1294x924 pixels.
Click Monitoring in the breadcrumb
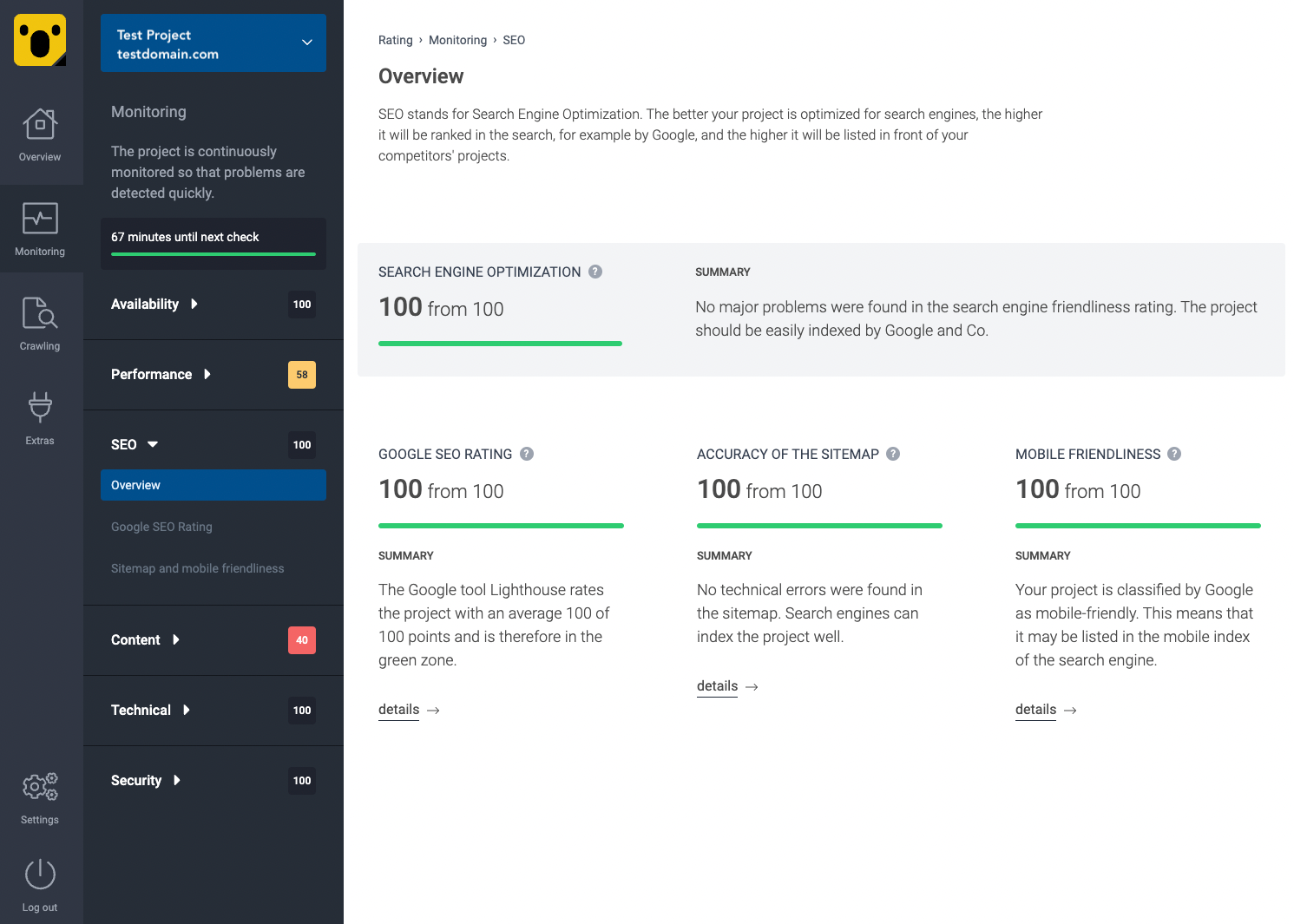coord(457,40)
